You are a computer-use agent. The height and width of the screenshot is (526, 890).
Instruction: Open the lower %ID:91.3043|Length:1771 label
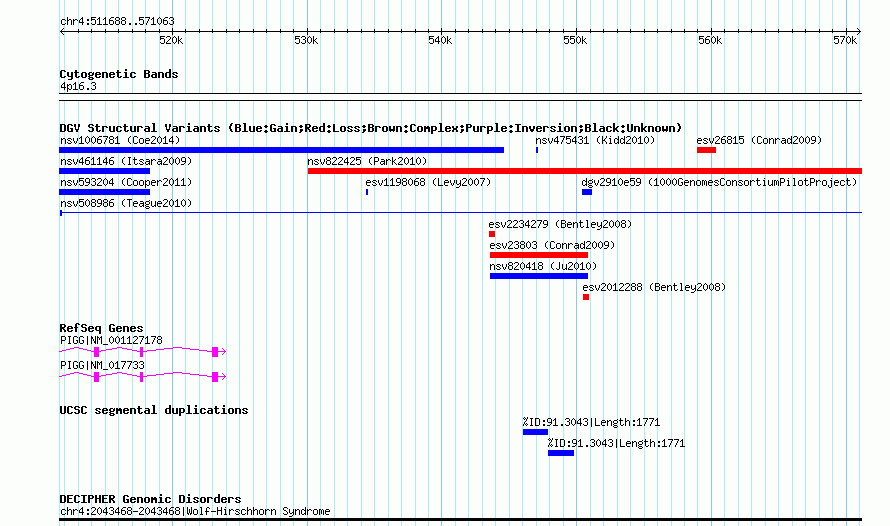tap(616, 443)
